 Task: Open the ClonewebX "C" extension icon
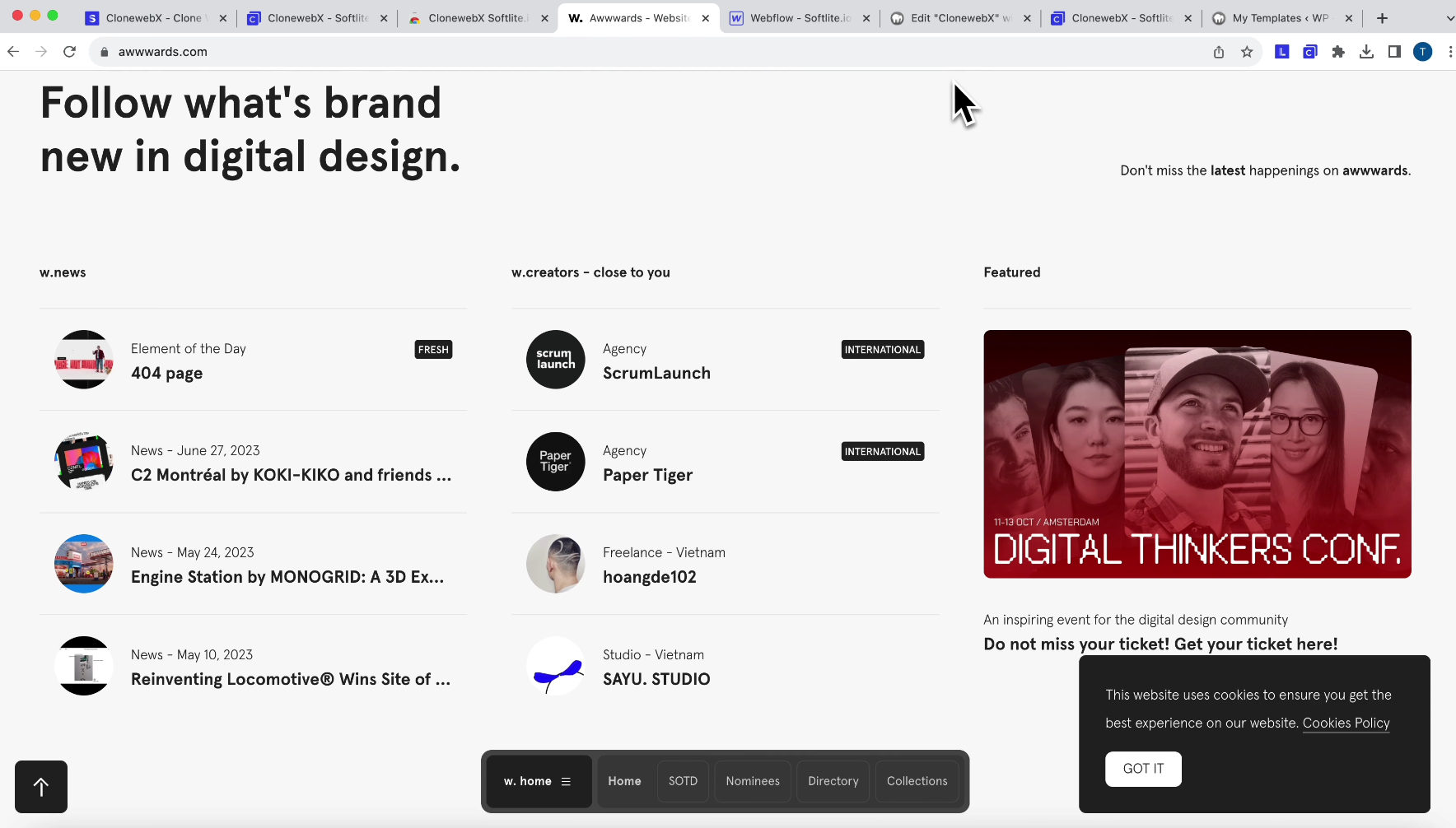[x=1309, y=51]
